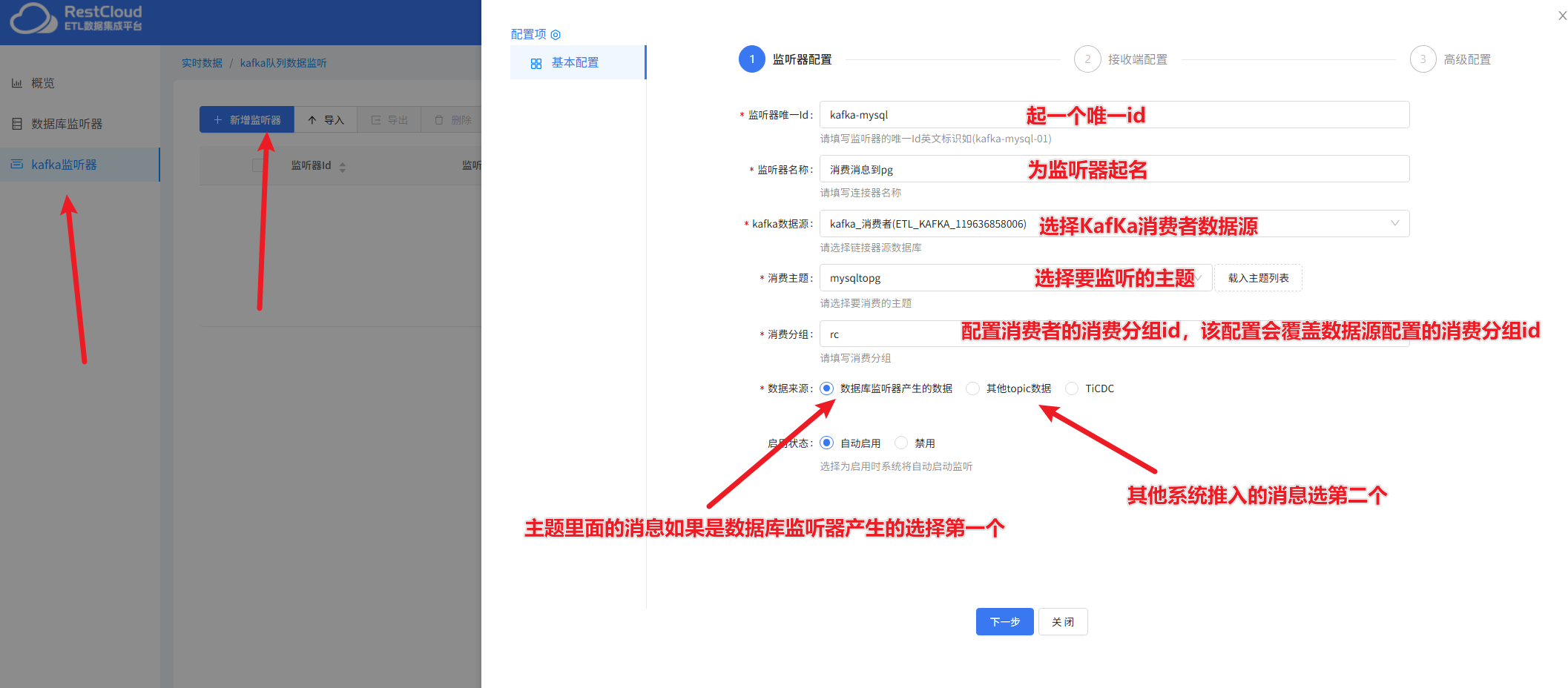Click the 关闭 button
The image size is (1568, 688).
click(x=1063, y=622)
